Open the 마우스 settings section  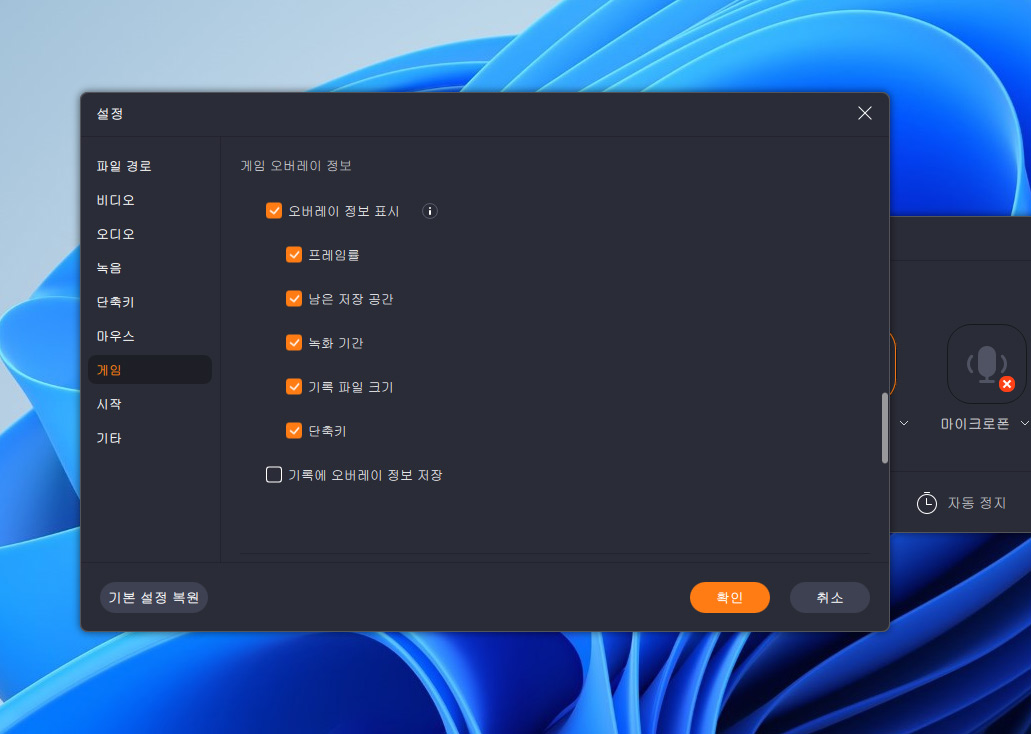point(116,336)
